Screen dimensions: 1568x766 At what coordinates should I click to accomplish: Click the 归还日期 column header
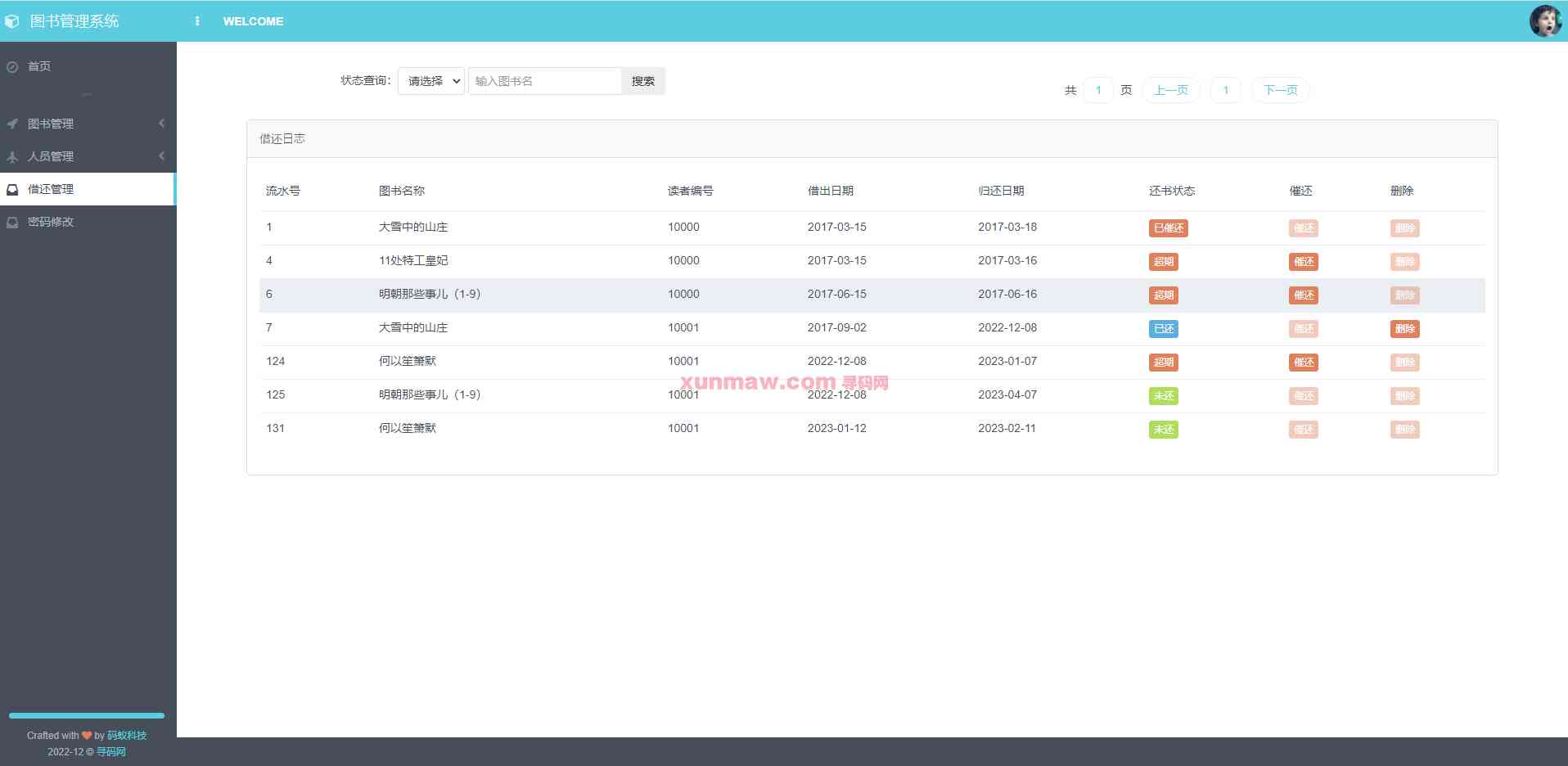click(1001, 191)
